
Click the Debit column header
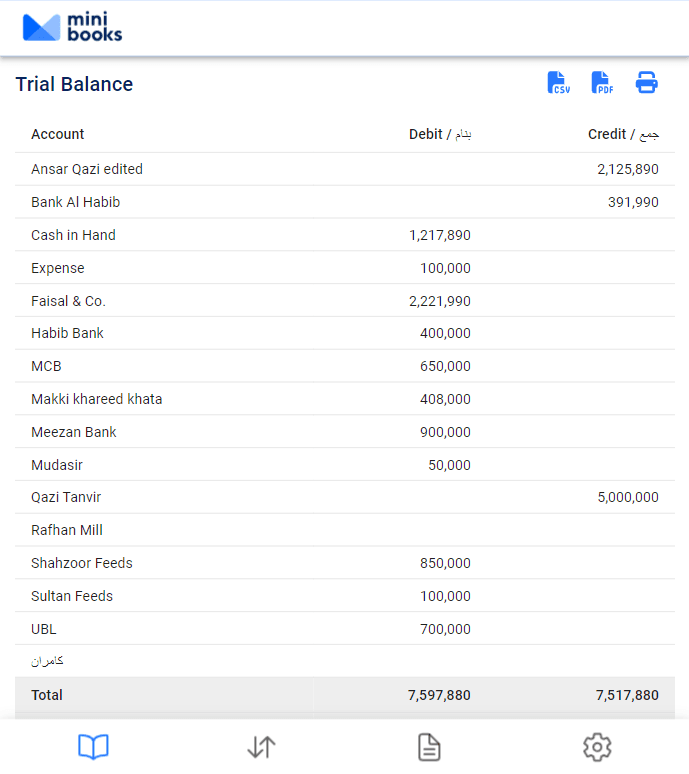[439, 134]
